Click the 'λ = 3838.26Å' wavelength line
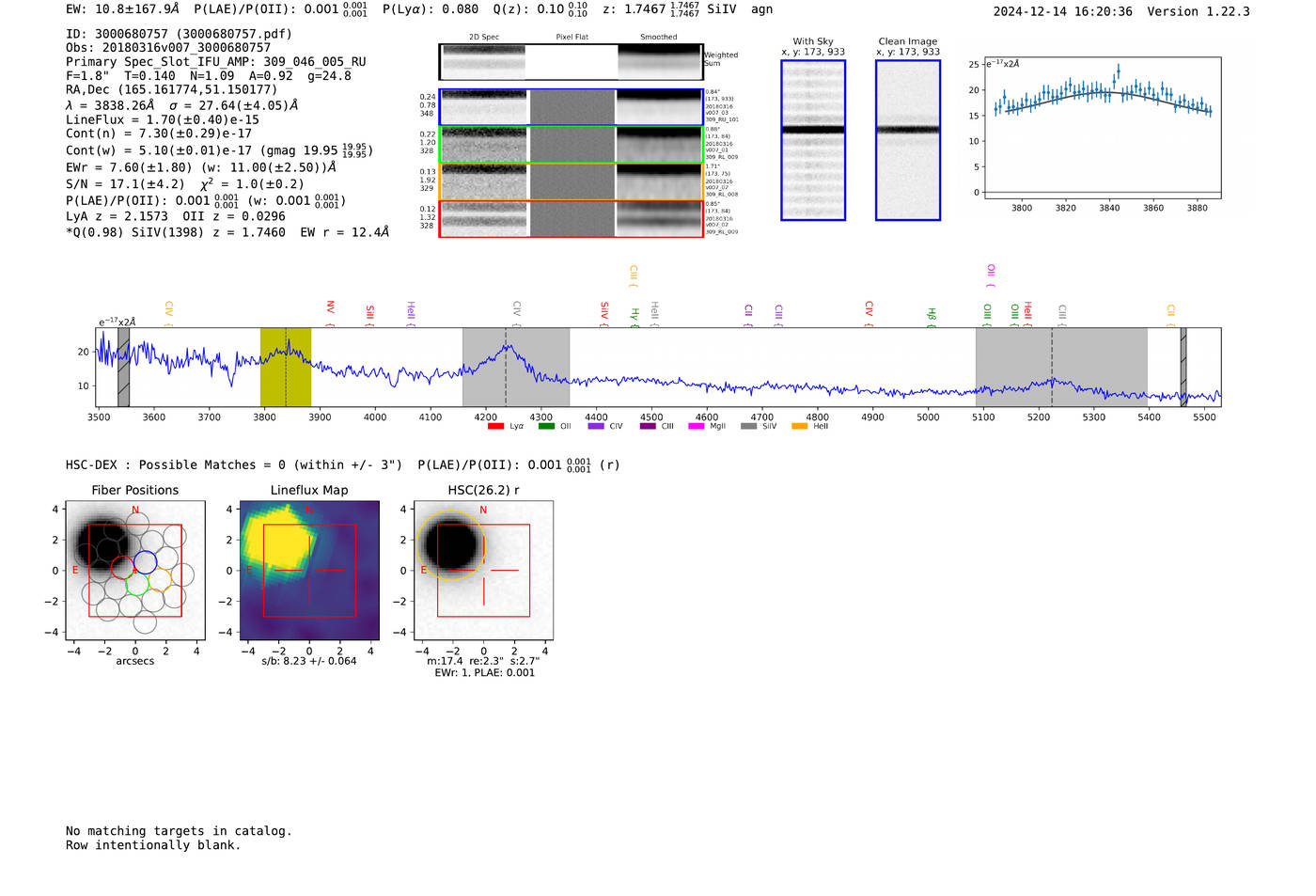 pyautogui.click(x=110, y=105)
